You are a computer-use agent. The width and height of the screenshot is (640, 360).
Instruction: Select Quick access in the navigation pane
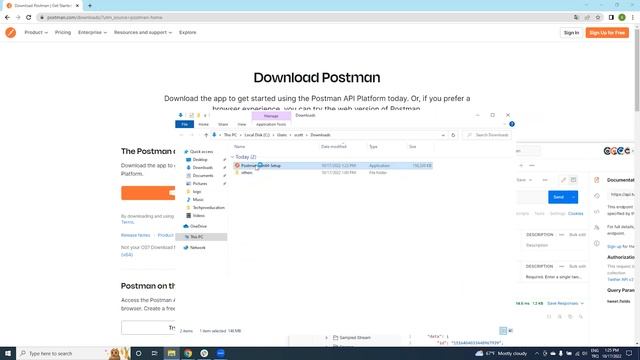point(201,152)
